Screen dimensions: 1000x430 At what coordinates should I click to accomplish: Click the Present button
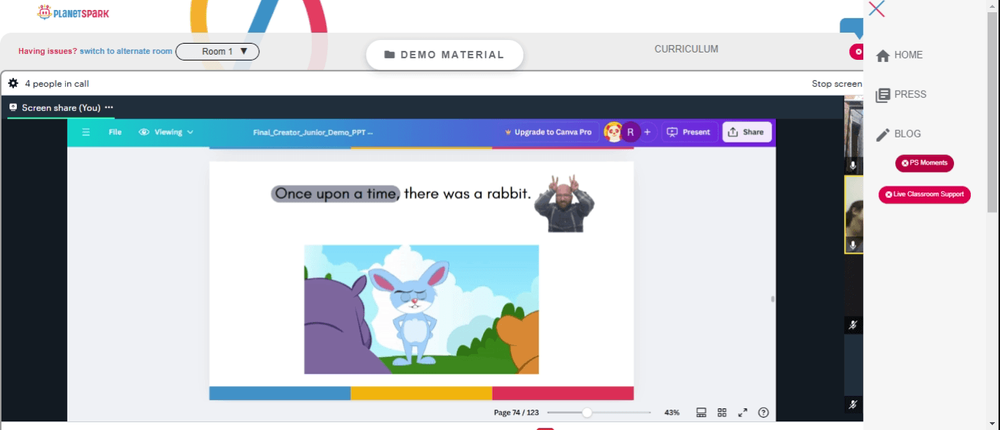[x=689, y=132]
